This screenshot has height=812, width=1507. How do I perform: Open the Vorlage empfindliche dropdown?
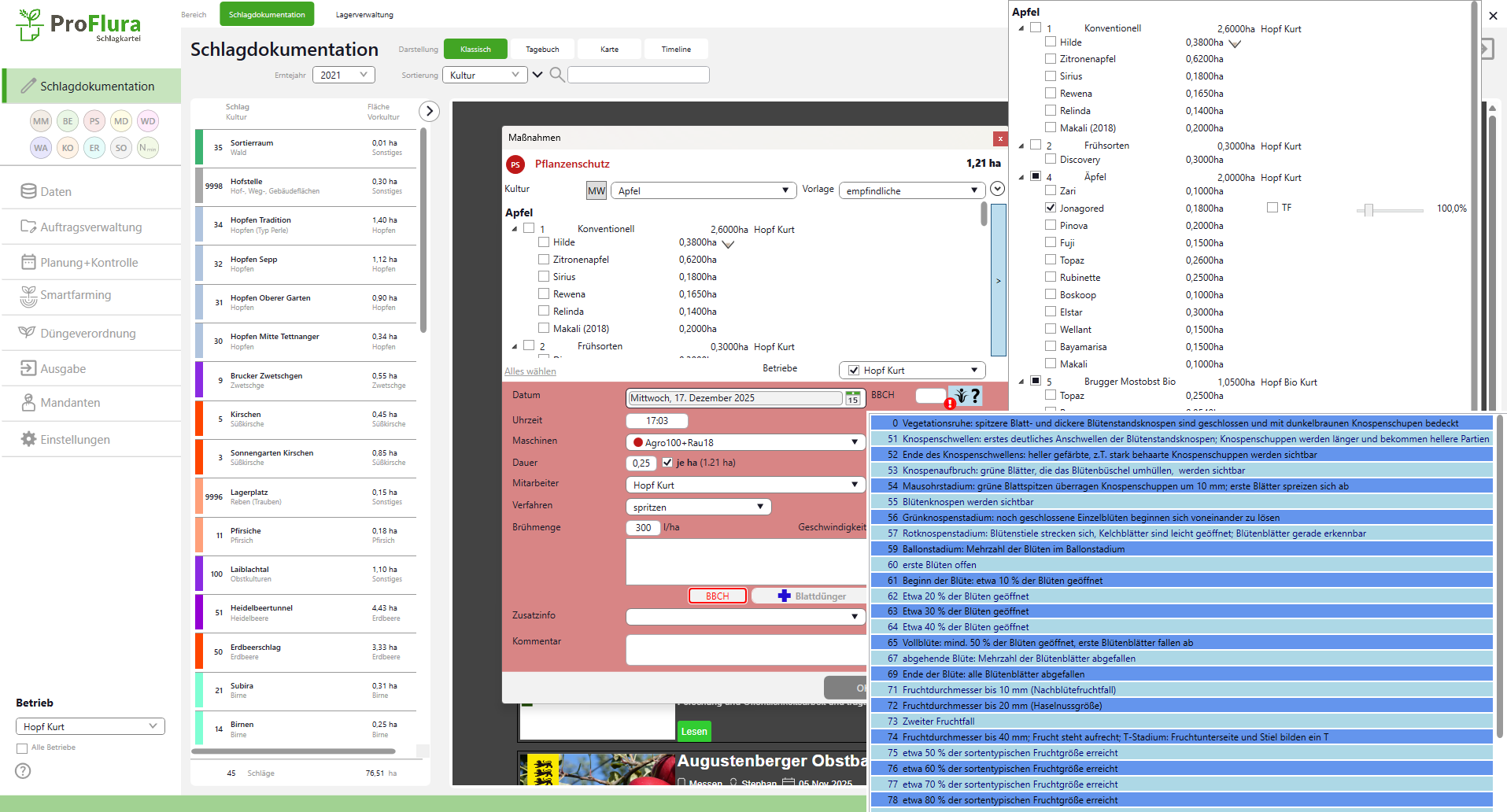click(x=911, y=190)
